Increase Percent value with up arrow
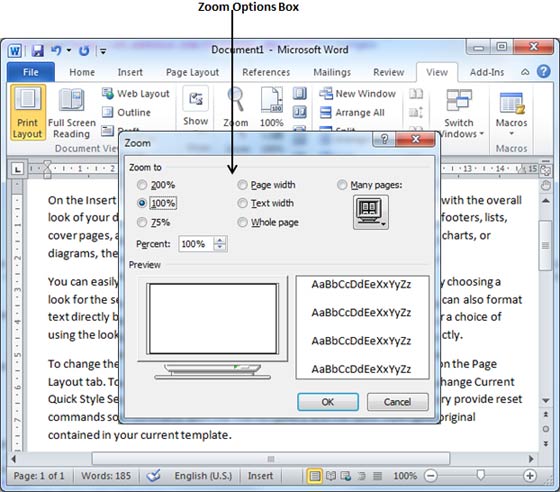 pos(220,240)
